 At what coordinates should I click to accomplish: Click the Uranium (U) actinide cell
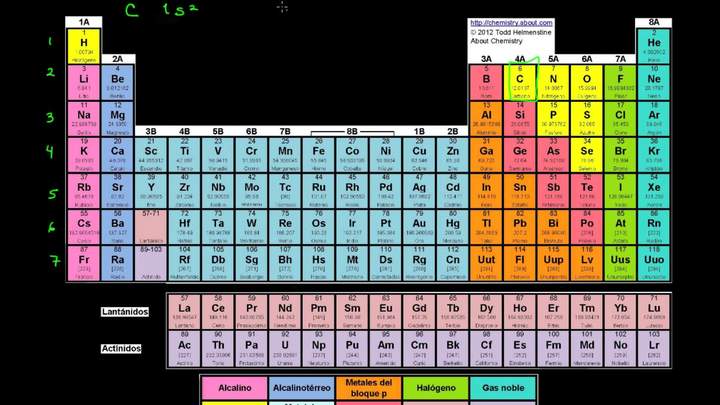(x=285, y=348)
